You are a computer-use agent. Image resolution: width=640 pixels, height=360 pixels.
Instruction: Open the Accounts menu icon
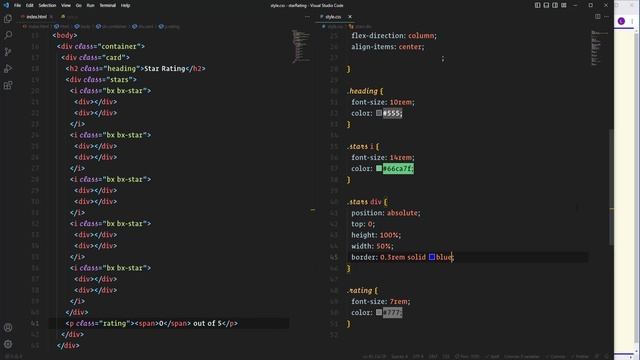click(x=8, y=327)
